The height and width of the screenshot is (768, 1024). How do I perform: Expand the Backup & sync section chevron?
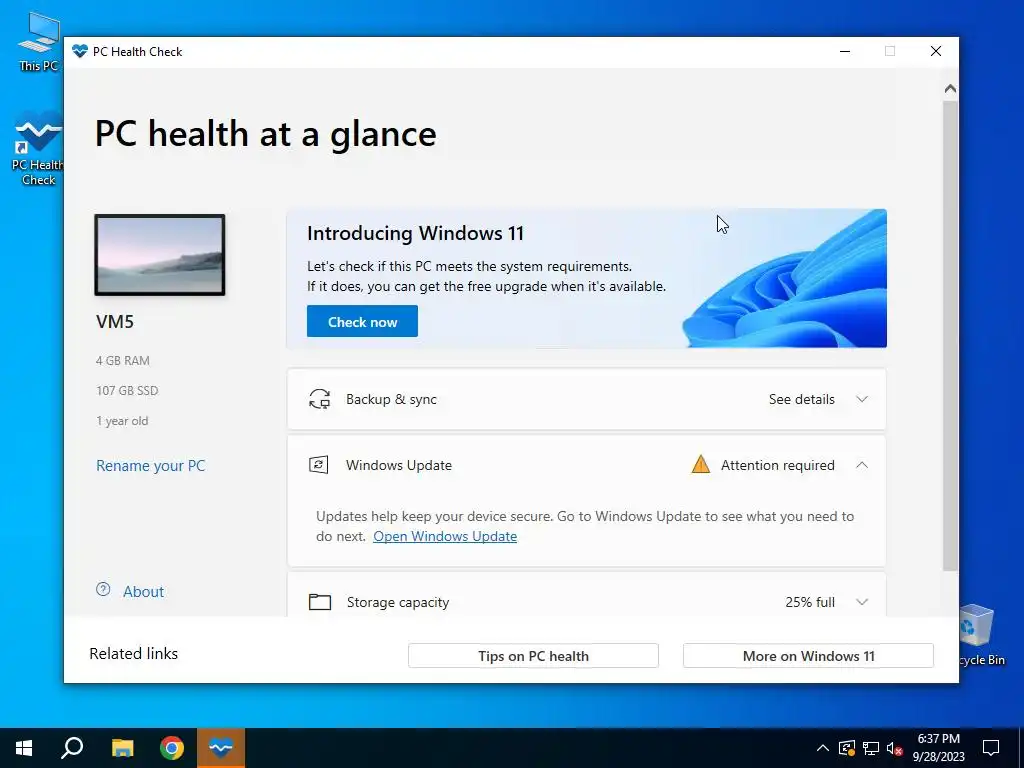coord(862,399)
